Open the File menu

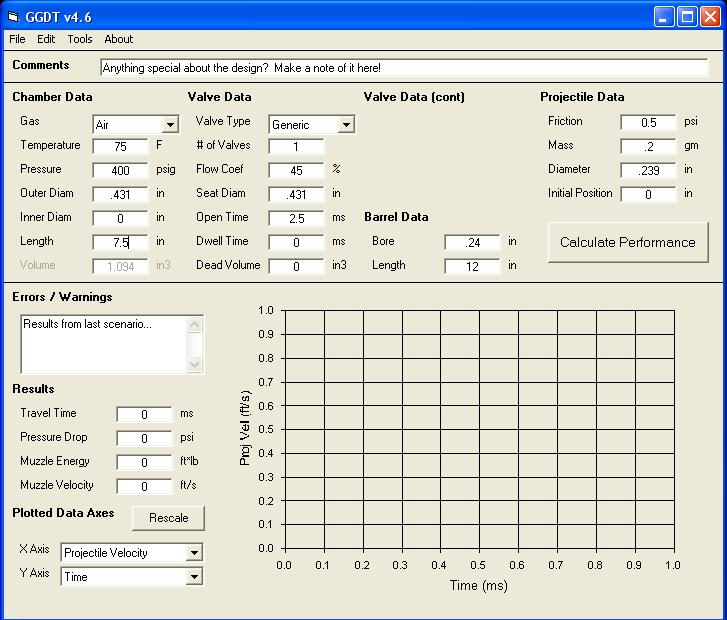click(17, 39)
